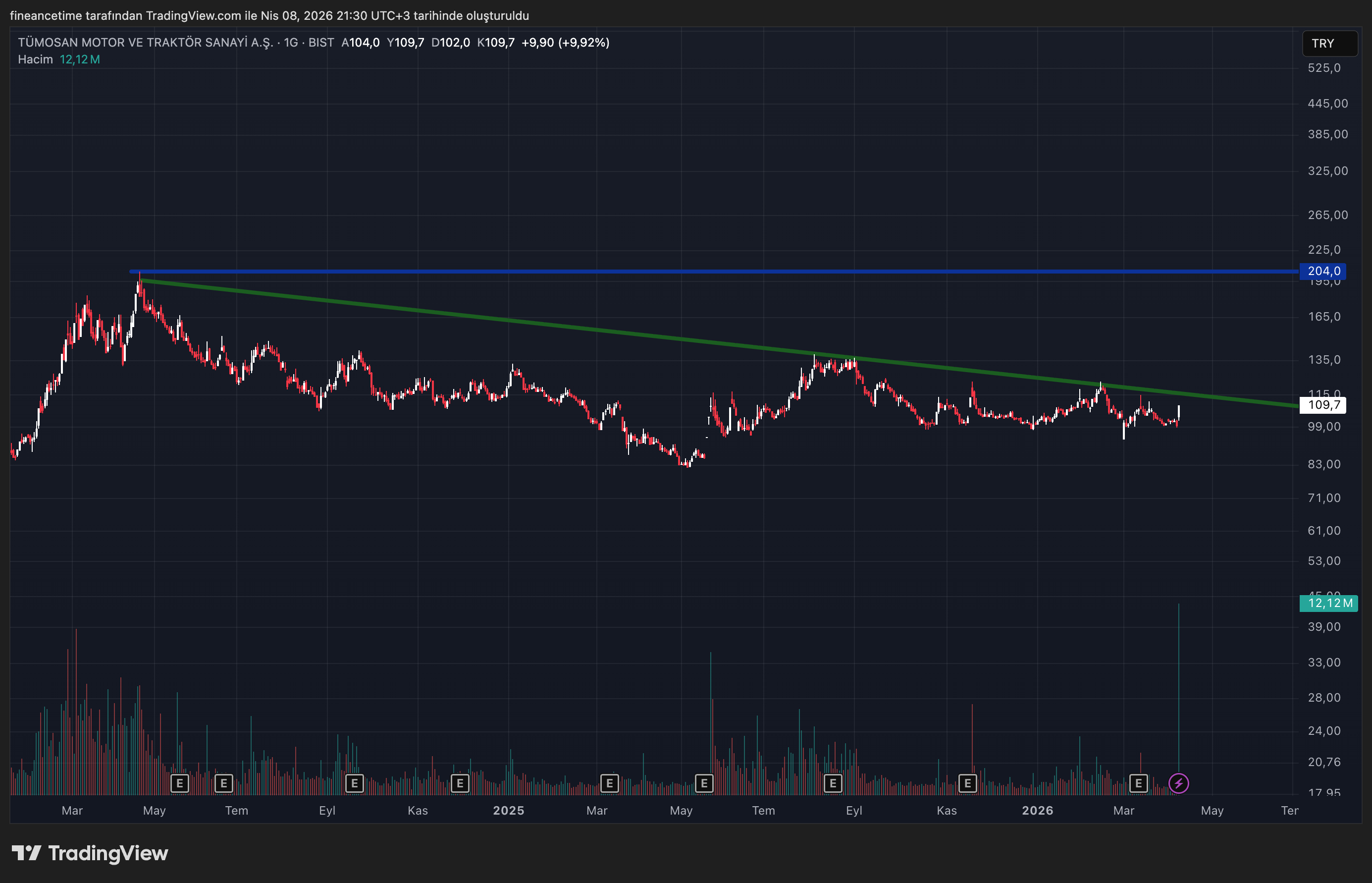This screenshot has width=1372, height=883.
Task: Click the 2026 label on time axis
Action: pos(1037,810)
